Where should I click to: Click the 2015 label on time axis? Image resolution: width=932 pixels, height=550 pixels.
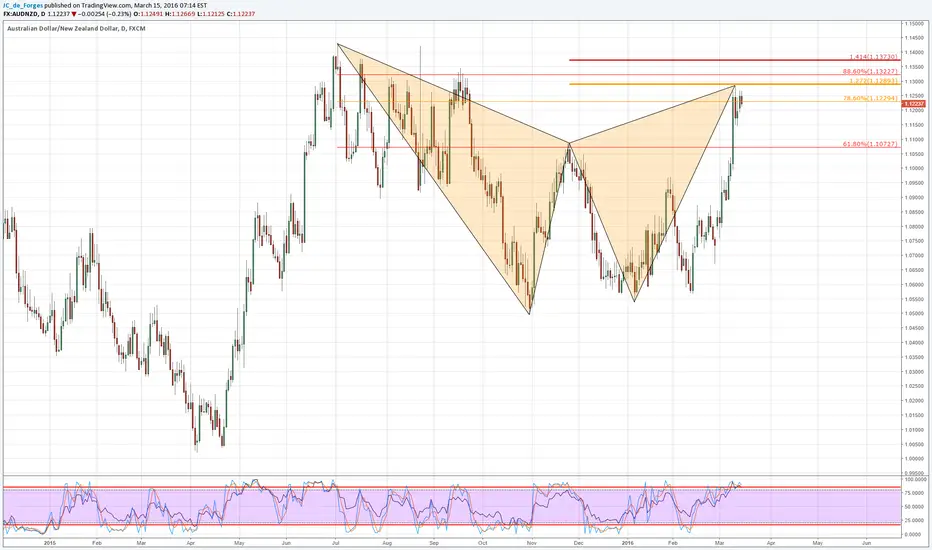pos(50,543)
